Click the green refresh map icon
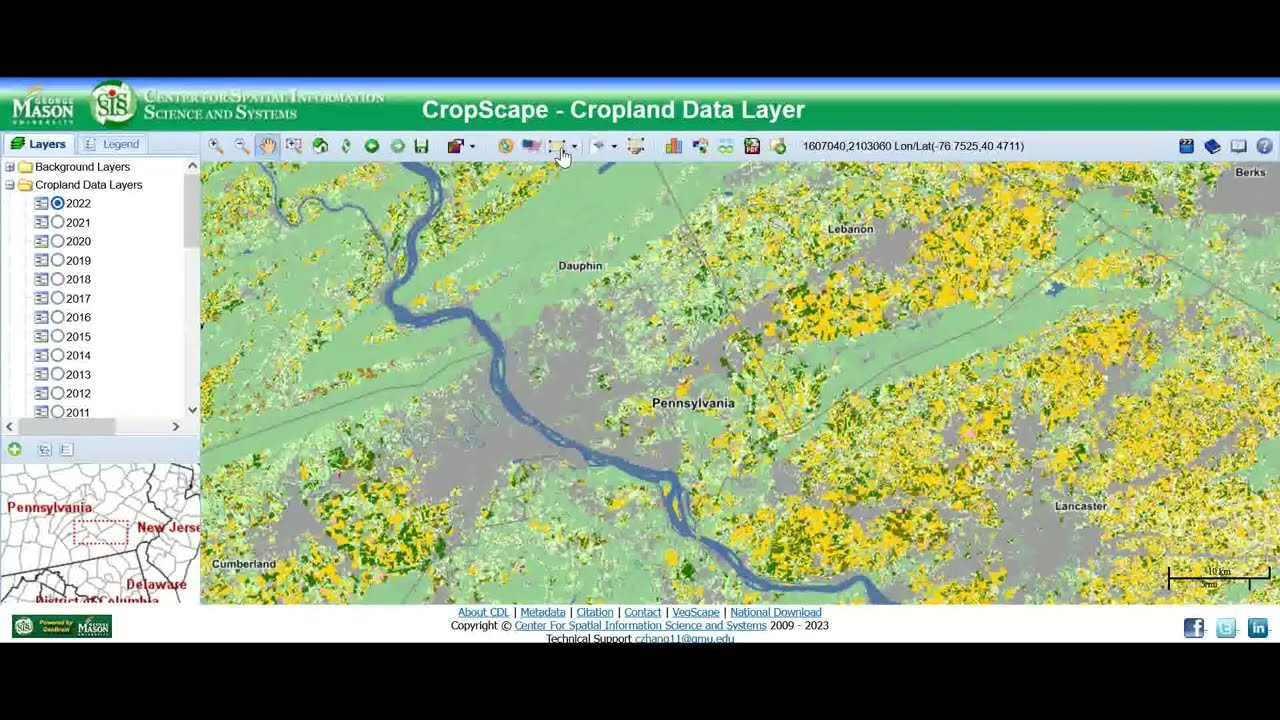1280x720 pixels. pyautogui.click(x=346, y=146)
